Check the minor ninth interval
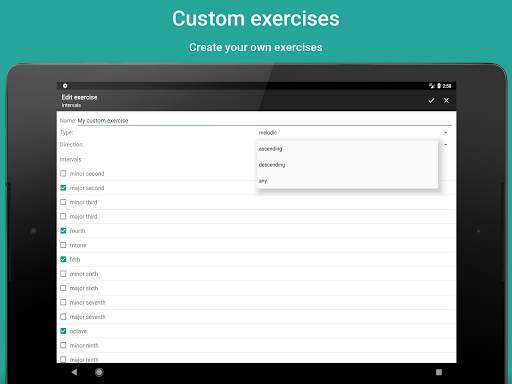This screenshot has height=384, width=512. click(x=63, y=345)
